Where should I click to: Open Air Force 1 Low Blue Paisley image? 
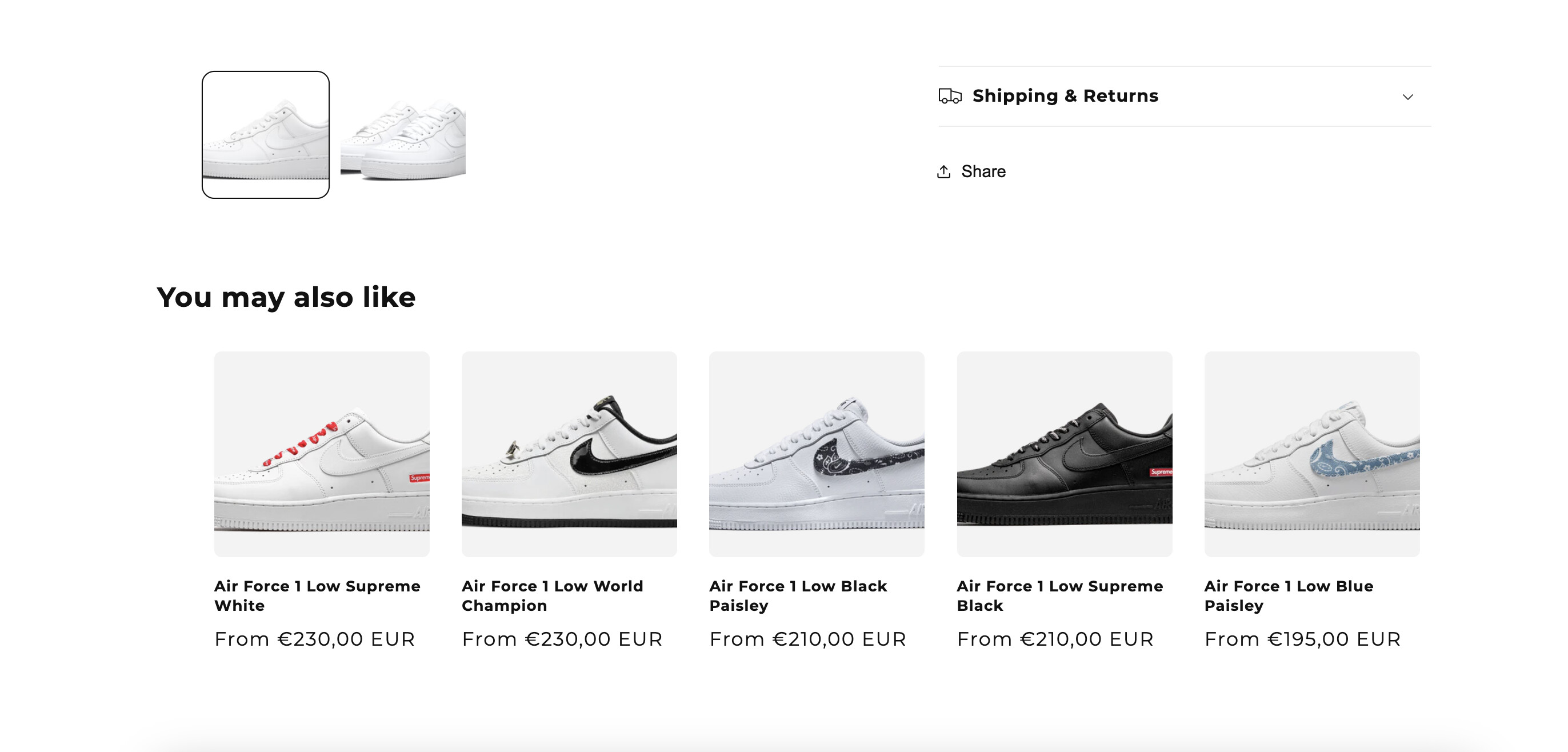[1312, 454]
